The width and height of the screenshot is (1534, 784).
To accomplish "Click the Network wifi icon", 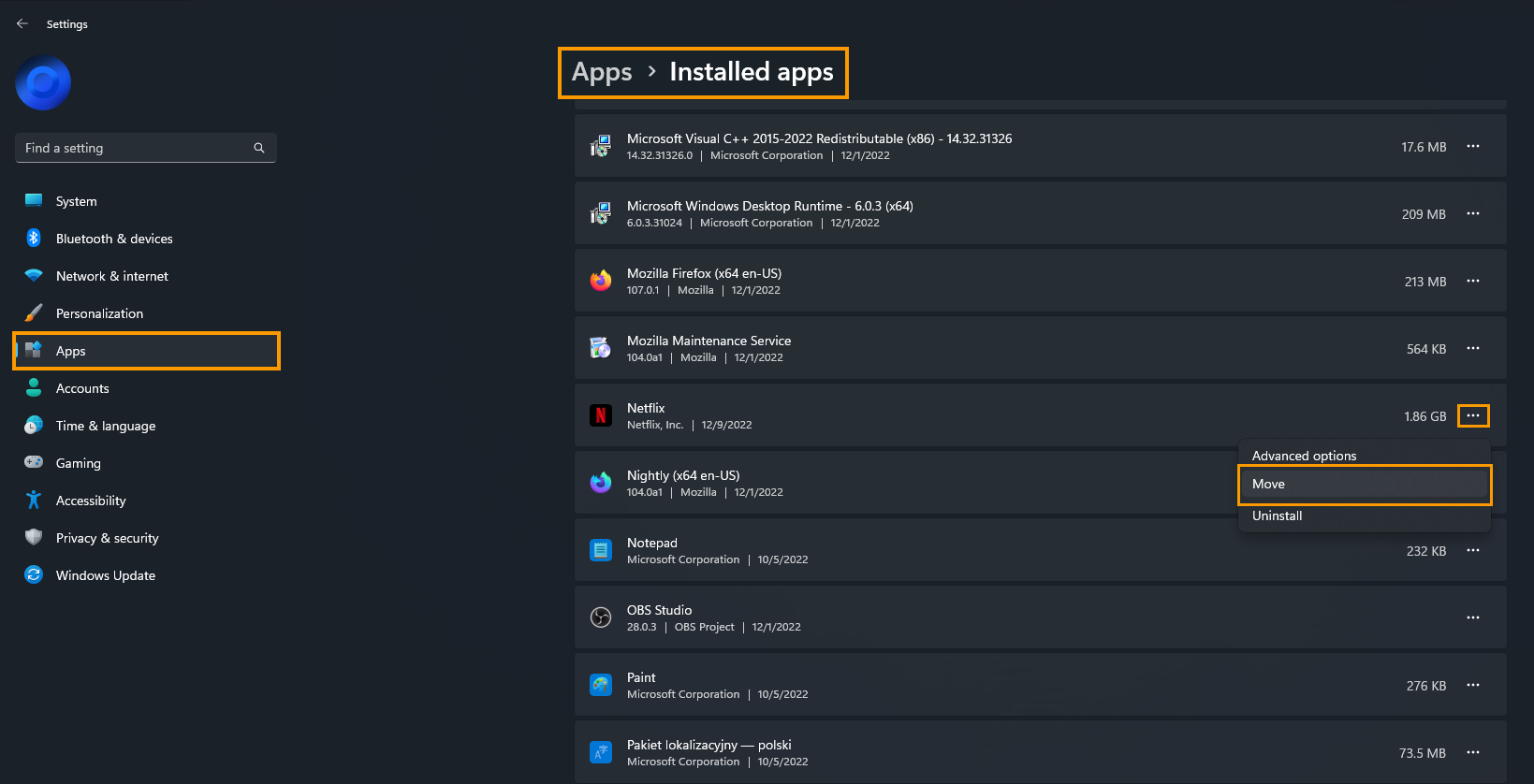I will (x=34, y=275).
